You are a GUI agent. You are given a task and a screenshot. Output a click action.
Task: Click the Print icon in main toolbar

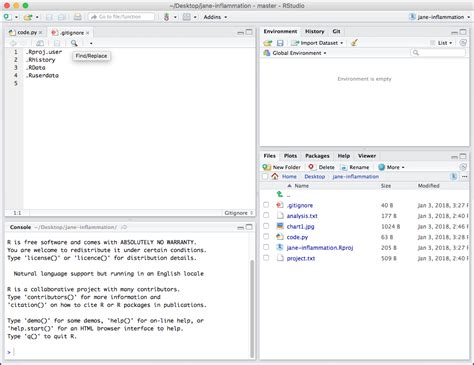tap(77, 17)
